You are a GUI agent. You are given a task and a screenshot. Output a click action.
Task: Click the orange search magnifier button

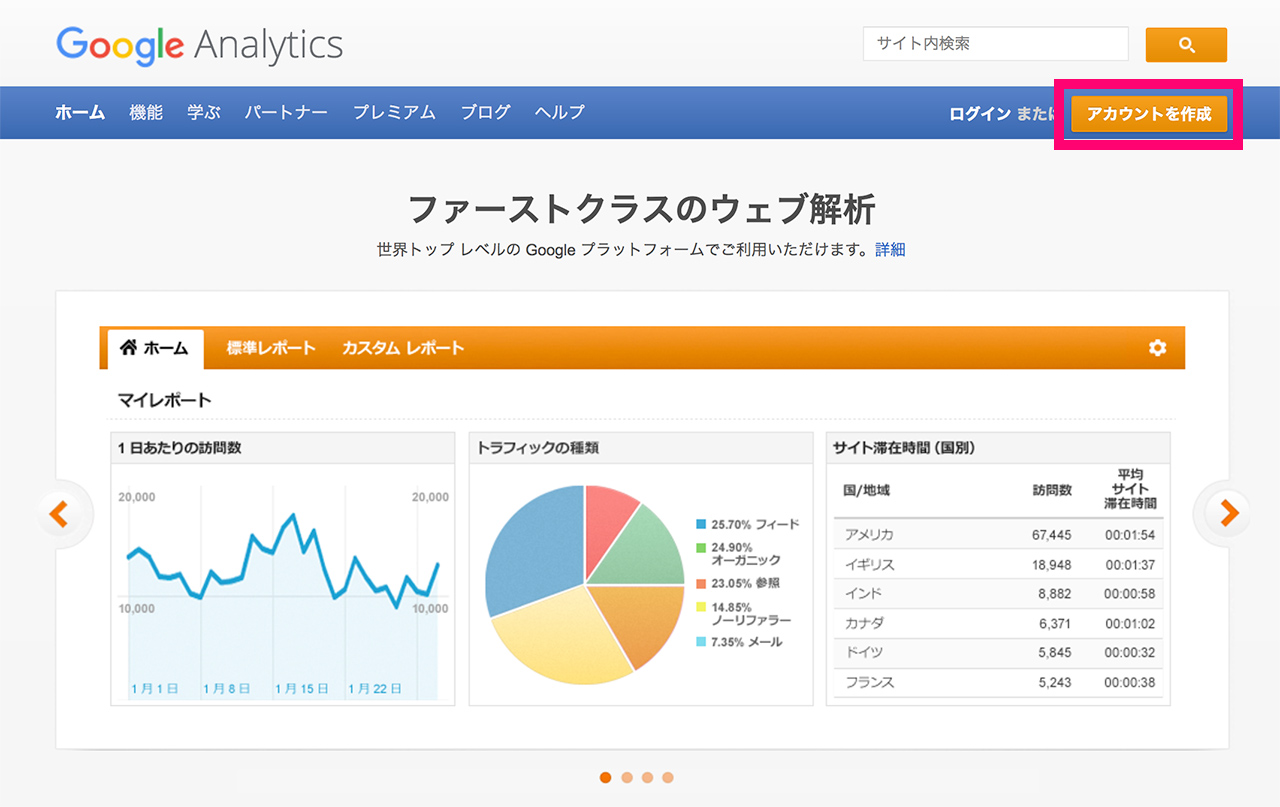[x=1186, y=45]
